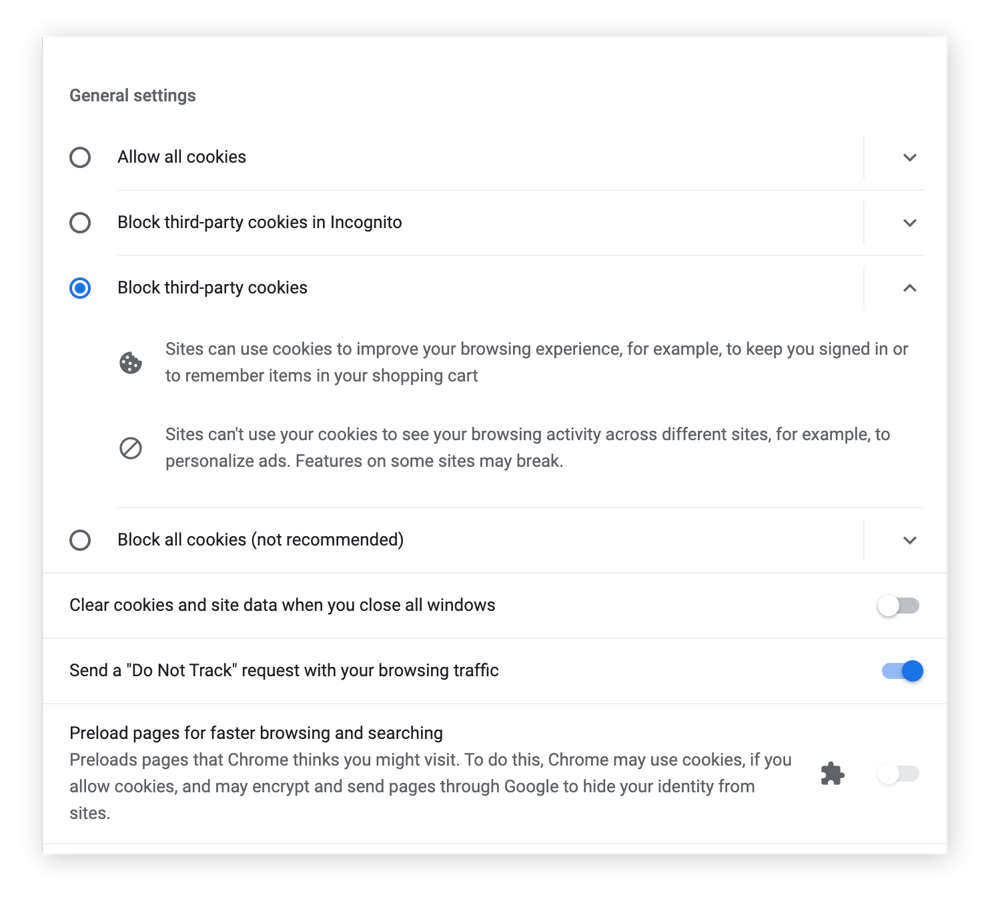Image resolution: width=990 pixels, height=897 pixels.
Task: Click the blocked-circle icon next to second description
Action: coord(130,448)
